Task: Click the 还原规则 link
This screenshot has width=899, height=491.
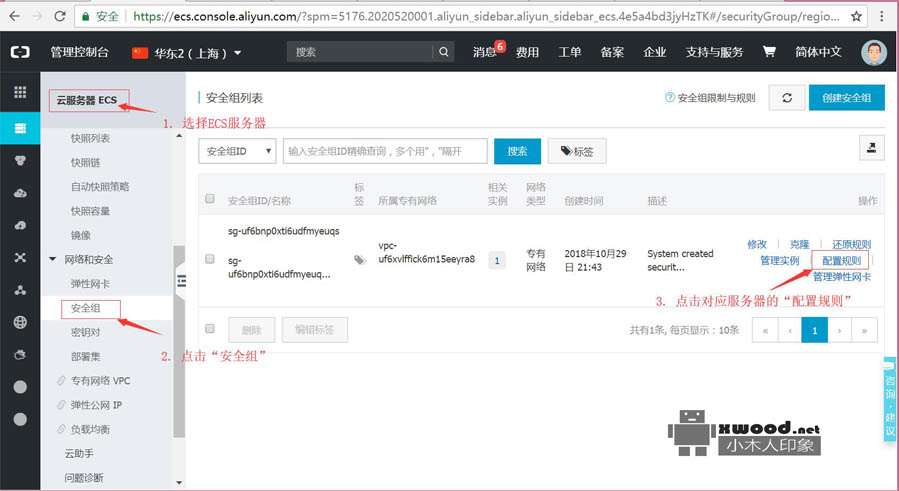Action: pos(851,244)
